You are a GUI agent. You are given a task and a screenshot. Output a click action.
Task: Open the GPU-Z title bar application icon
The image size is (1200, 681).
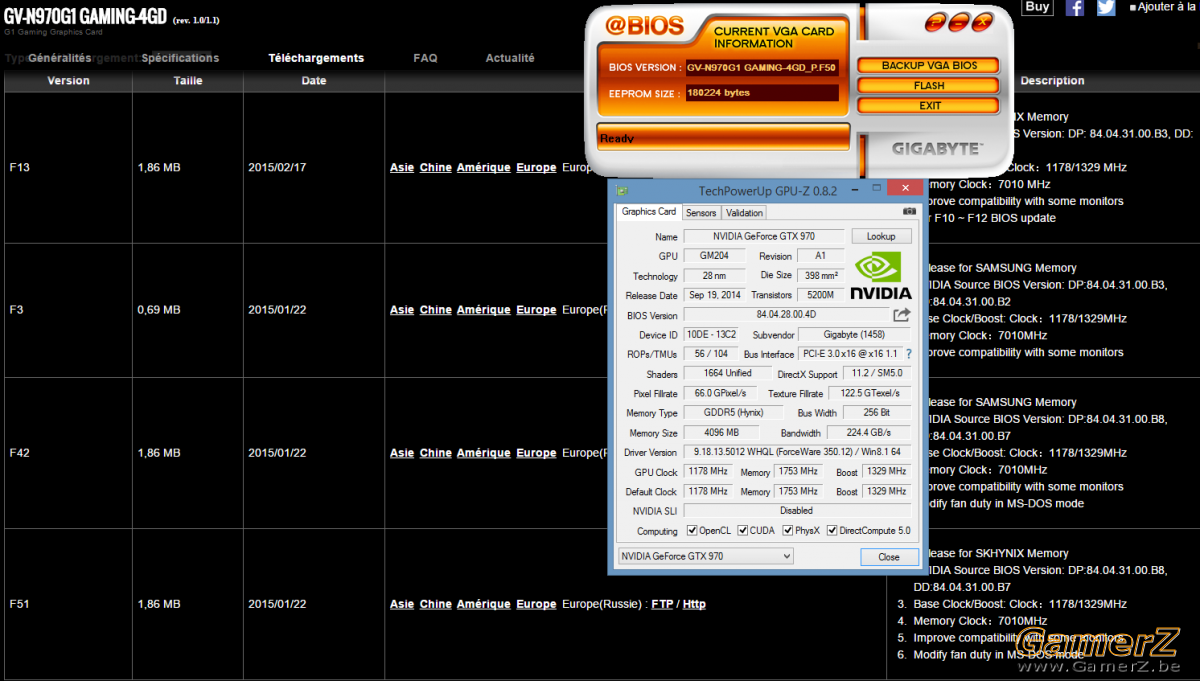pyautogui.click(x=622, y=190)
